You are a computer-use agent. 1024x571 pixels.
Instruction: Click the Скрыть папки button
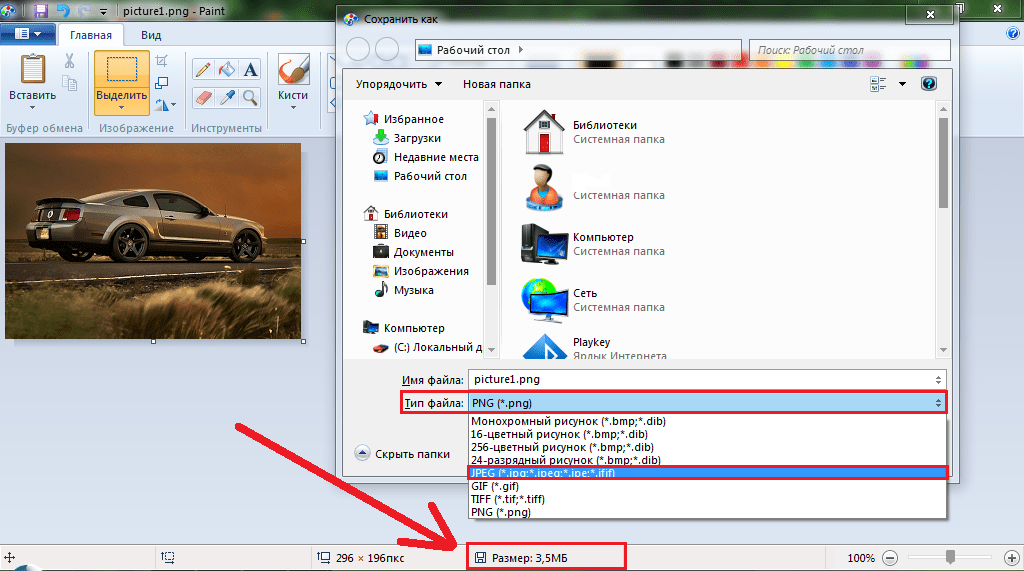(x=402, y=453)
